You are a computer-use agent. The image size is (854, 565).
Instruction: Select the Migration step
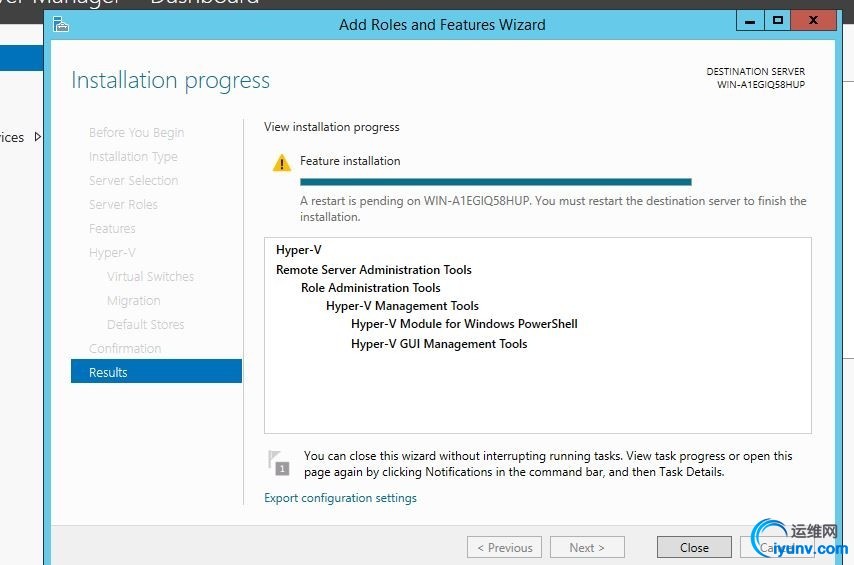[x=133, y=300]
